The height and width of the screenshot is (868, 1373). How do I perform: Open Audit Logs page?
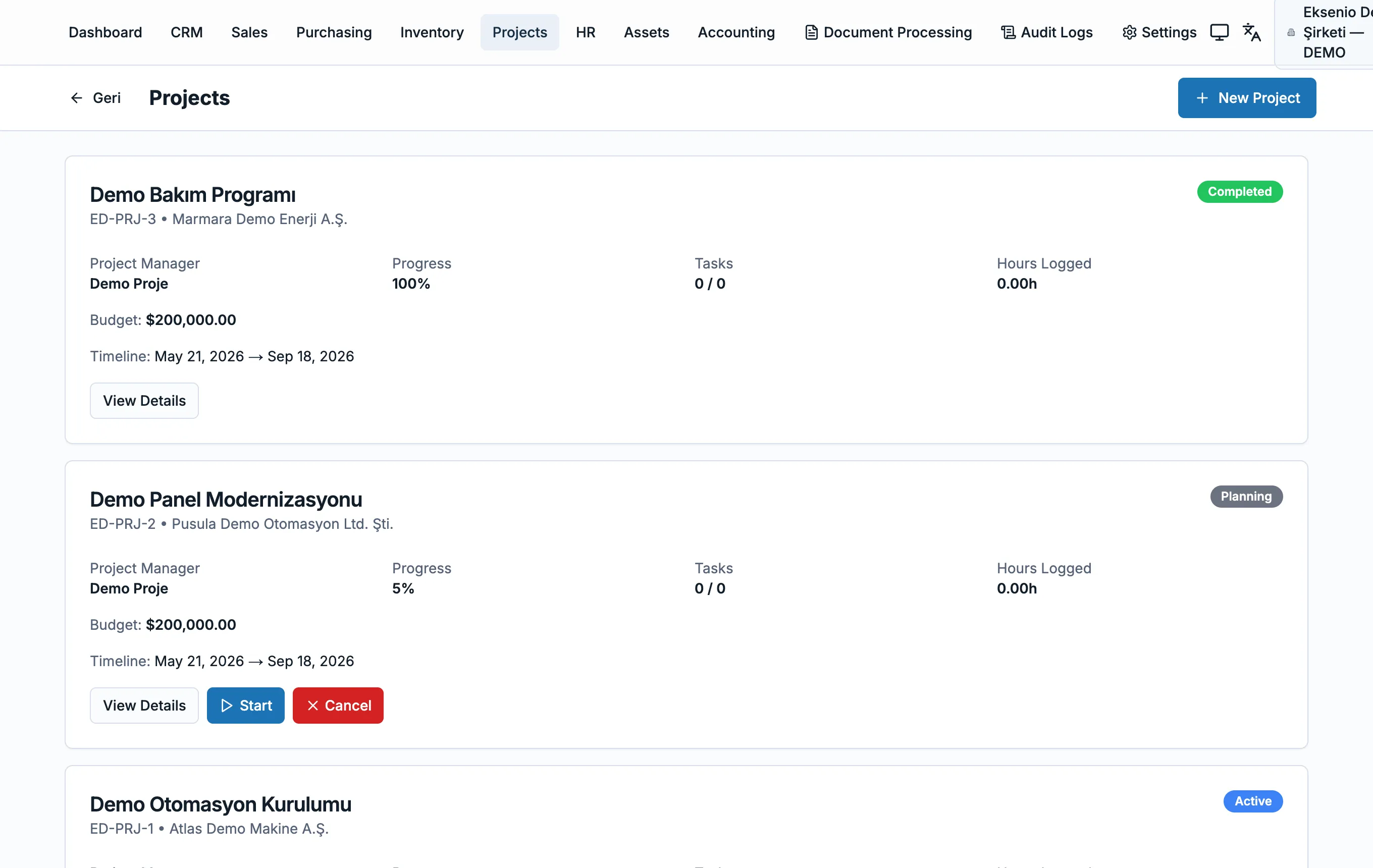1047,32
